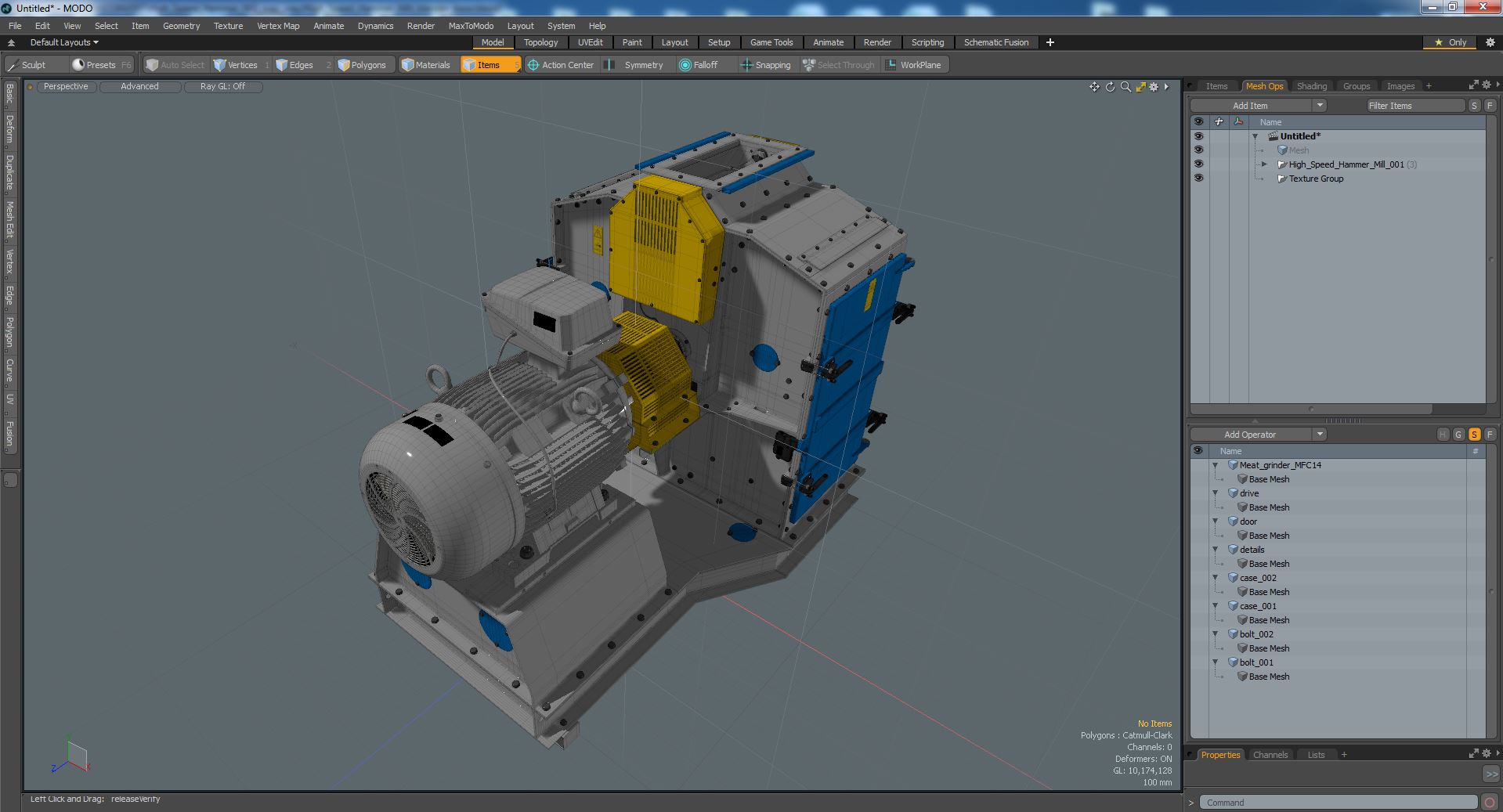Click the viewport maximize arrow icon
1503x812 pixels.
[1140, 87]
